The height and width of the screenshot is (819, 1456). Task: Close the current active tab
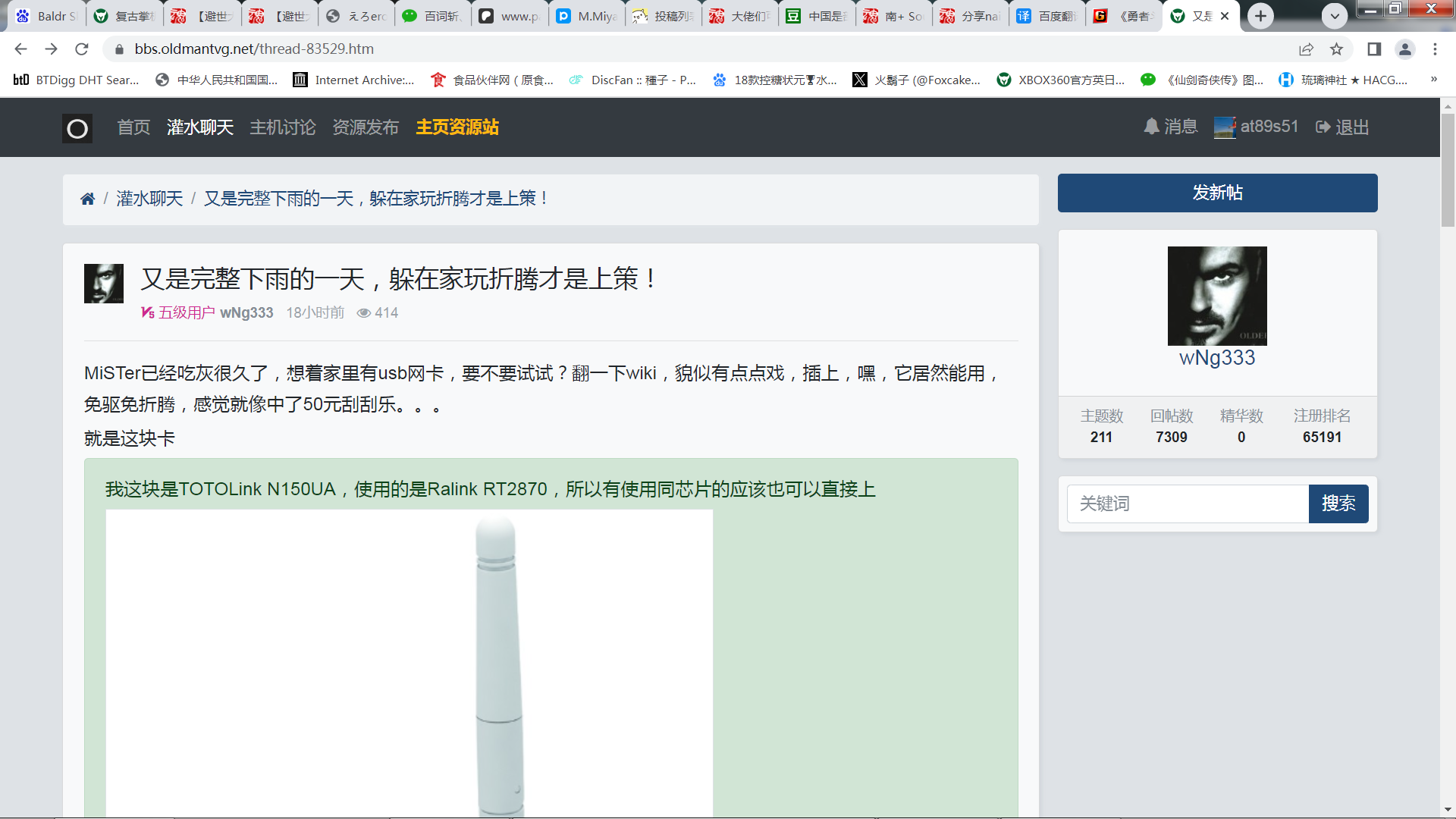1225,16
